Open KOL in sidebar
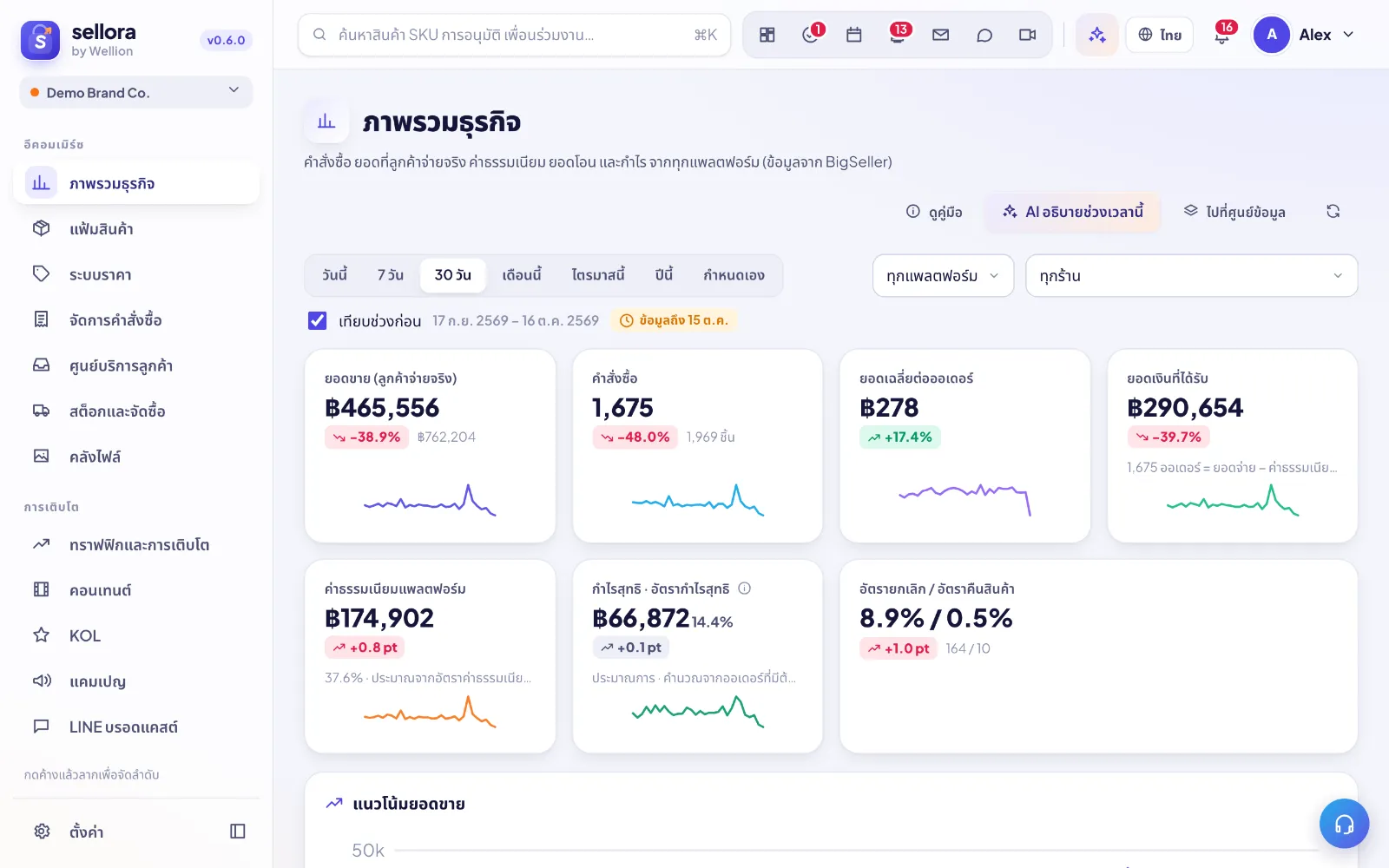 [136, 635]
